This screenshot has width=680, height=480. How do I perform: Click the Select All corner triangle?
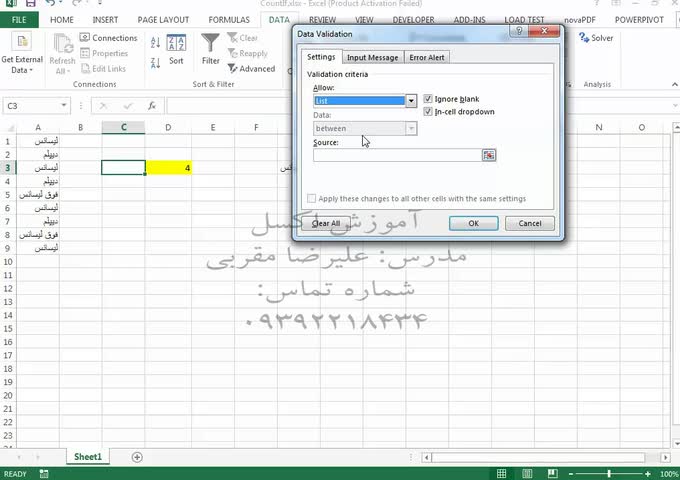tap(9, 127)
